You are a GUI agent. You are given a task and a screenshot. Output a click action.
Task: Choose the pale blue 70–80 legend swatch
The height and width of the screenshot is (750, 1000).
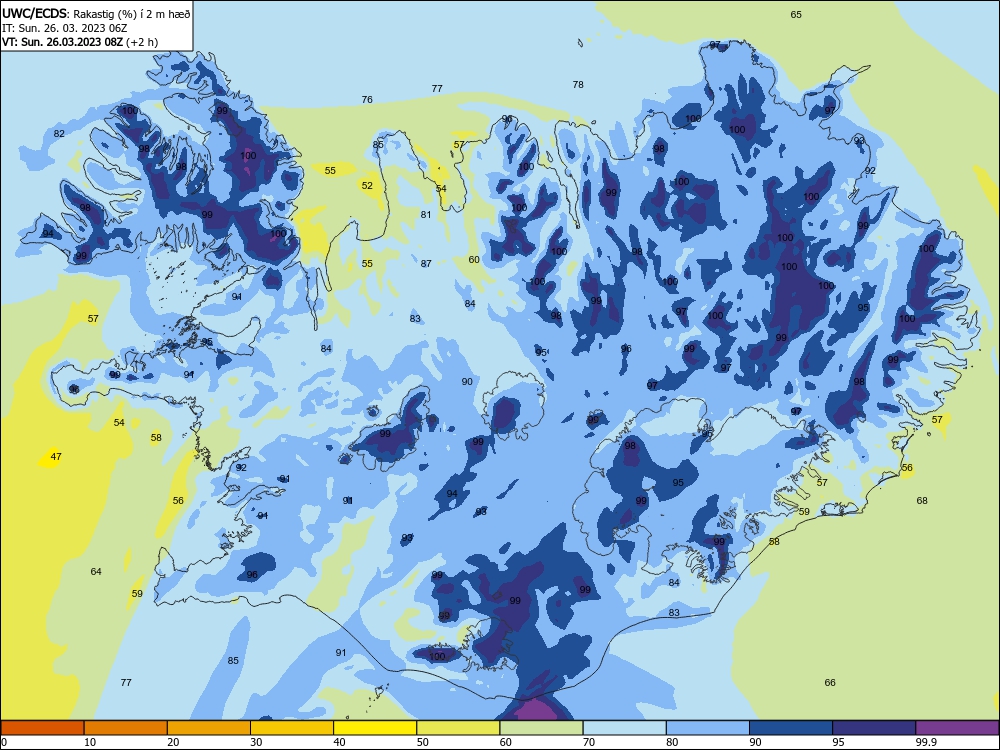click(624, 728)
